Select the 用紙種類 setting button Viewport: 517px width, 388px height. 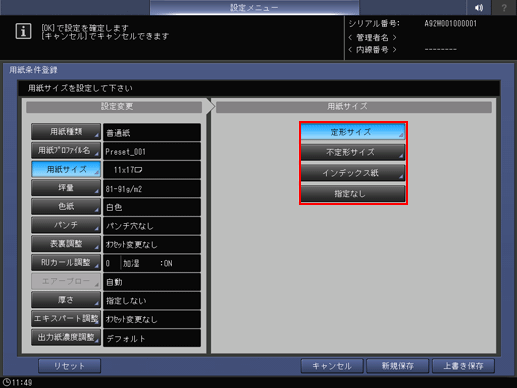point(66,132)
